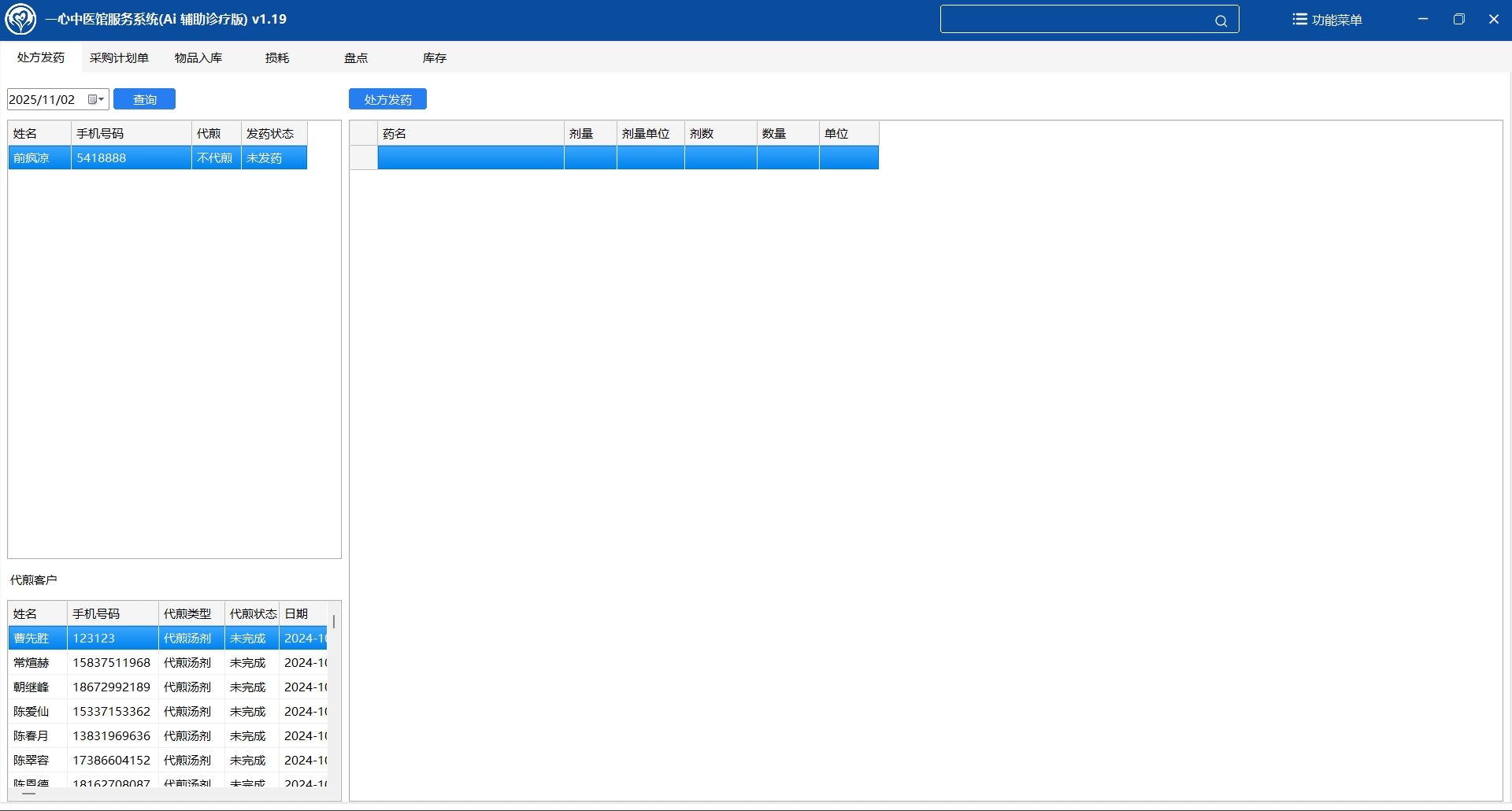The width and height of the screenshot is (1512, 811).
Task: Open the 物品入库 tab
Action: click(x=198, y=57)
